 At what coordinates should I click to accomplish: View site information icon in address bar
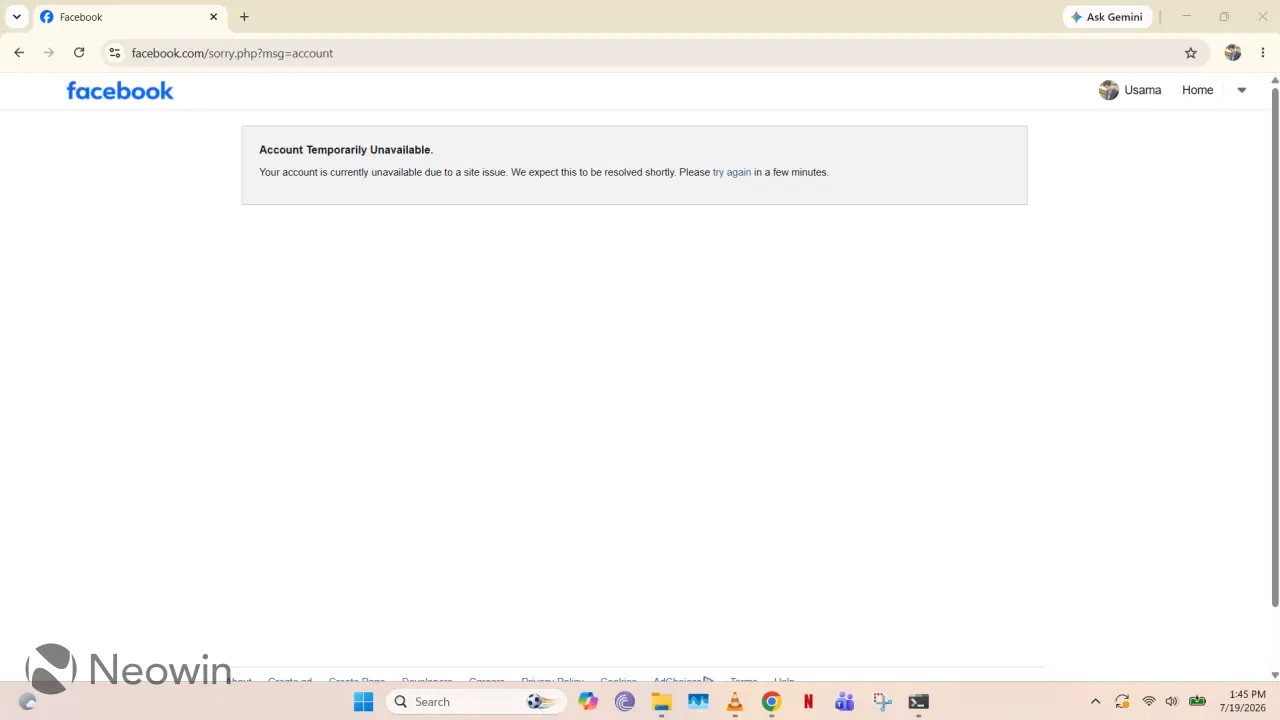(x=114, y=53)
